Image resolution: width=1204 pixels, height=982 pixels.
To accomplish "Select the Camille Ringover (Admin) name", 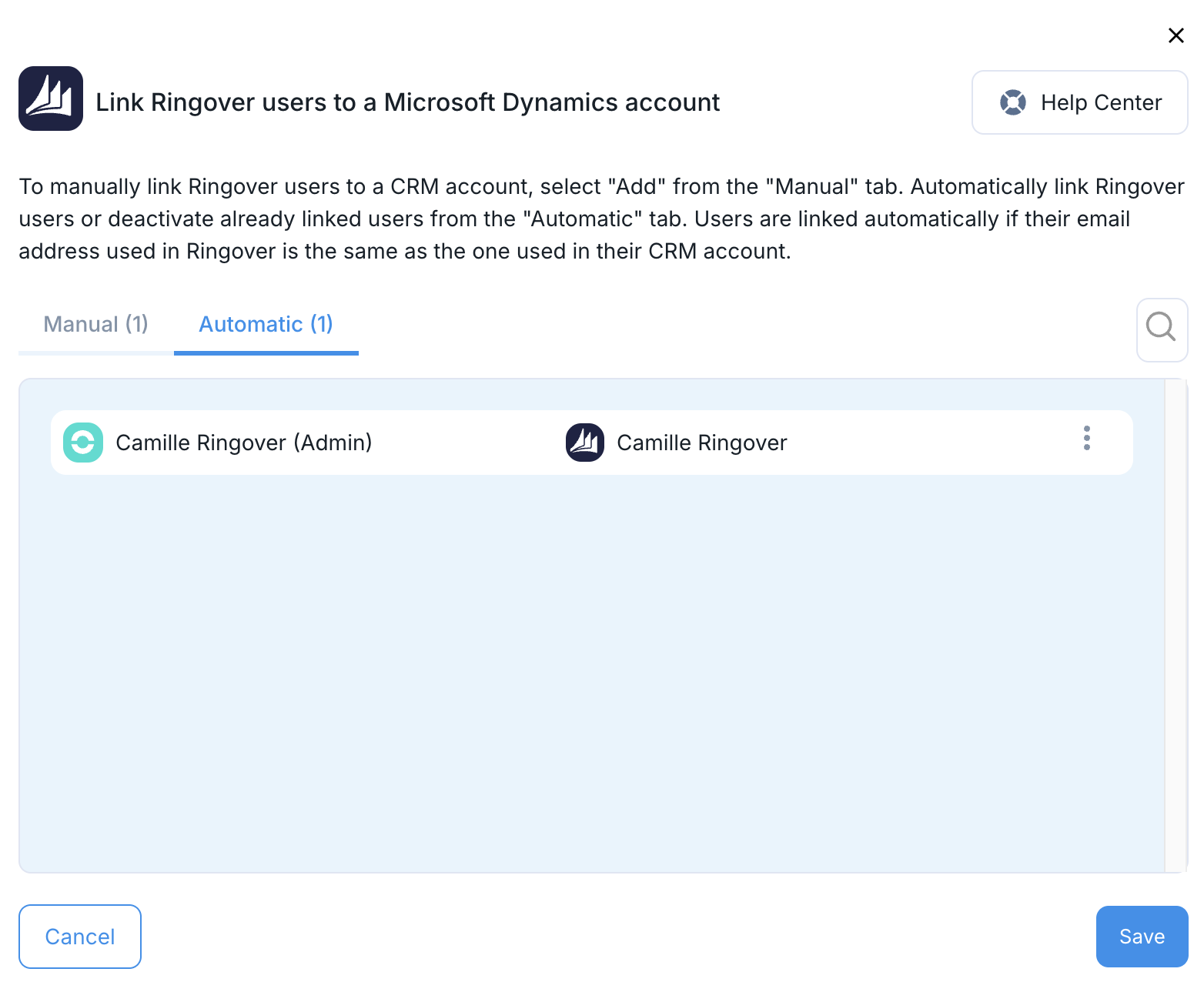I will (x=243, y=443).
